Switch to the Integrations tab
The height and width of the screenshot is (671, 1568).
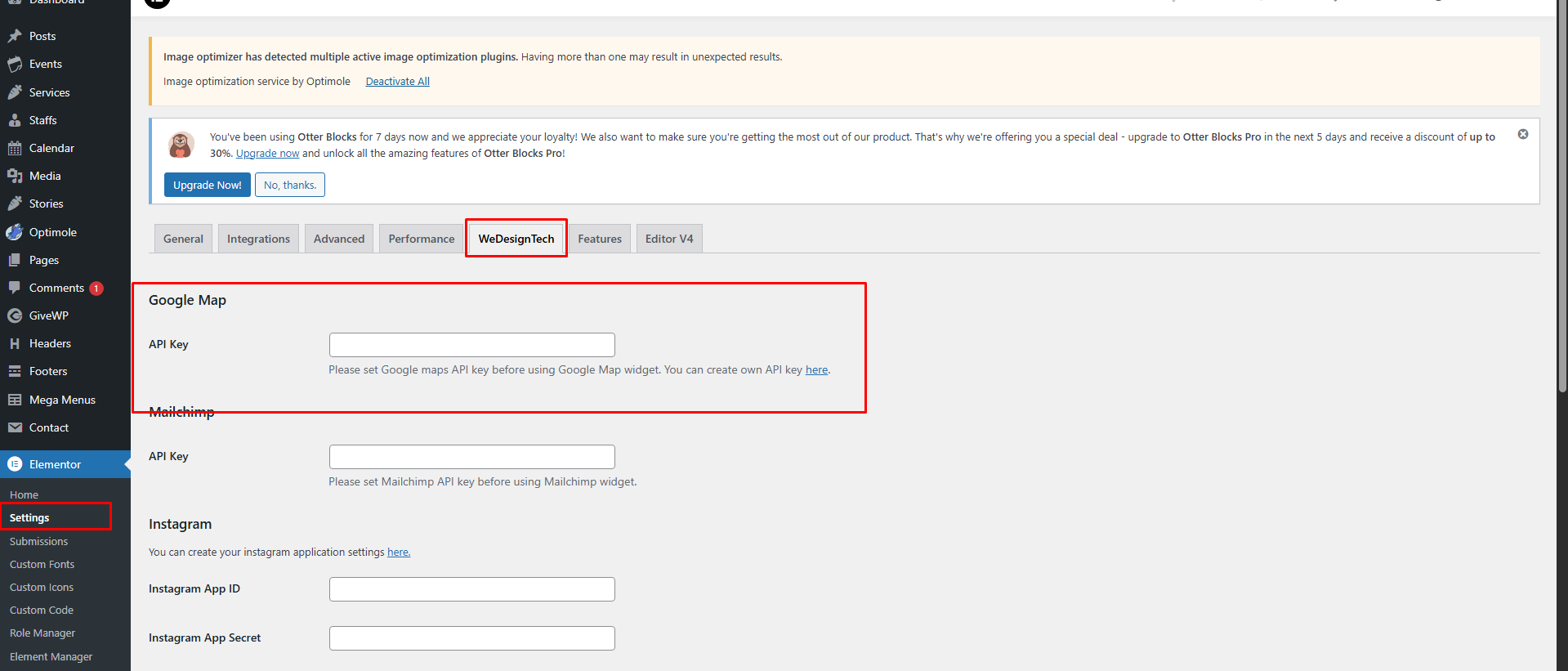258,239
